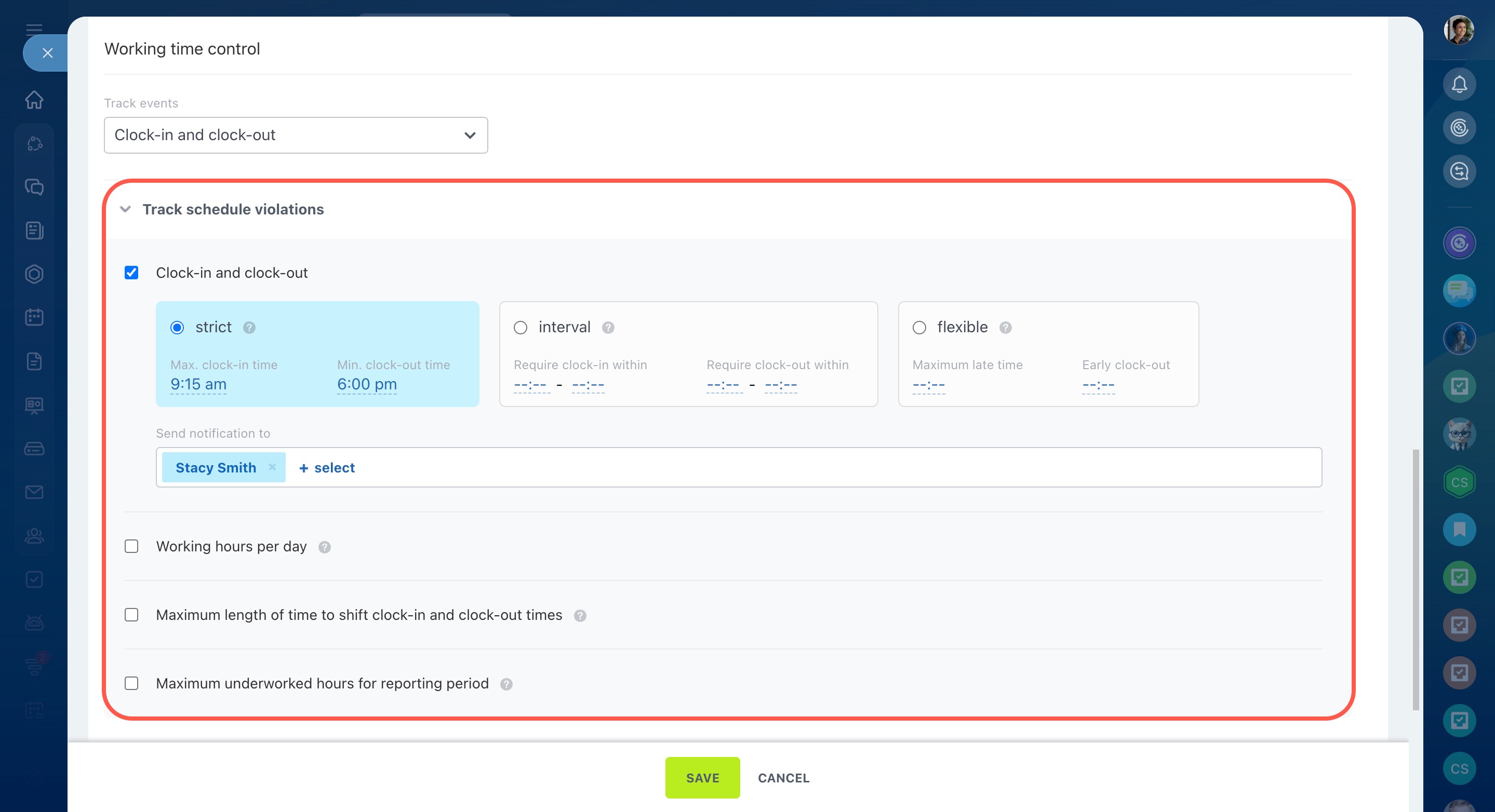Screen dimensions: 1495x812
Task: Open the hamburger menu at top left
Action: click(x=34, y=29)
